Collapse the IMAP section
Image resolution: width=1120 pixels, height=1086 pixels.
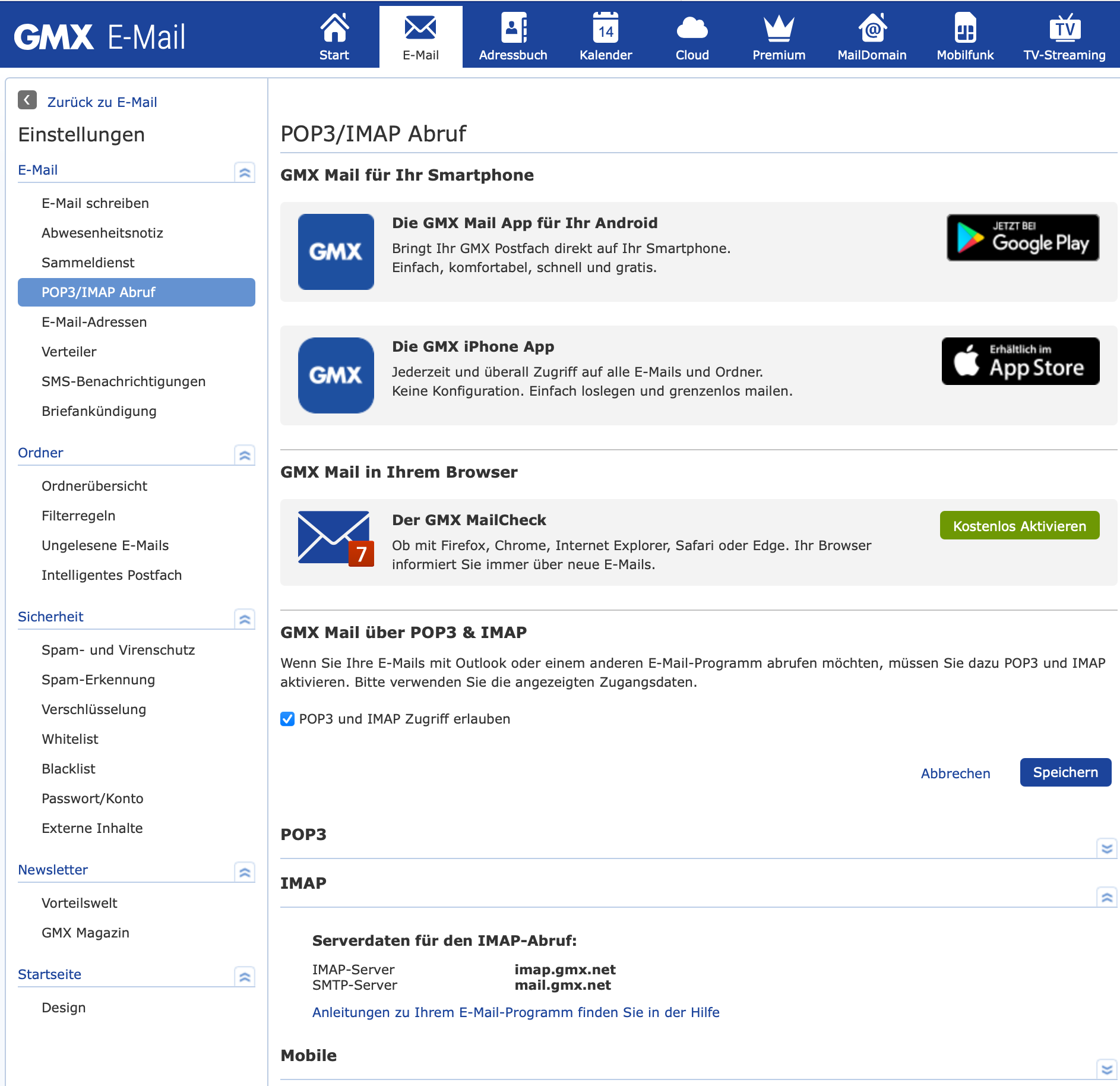pyautogui.click(x=1106, y=897)
